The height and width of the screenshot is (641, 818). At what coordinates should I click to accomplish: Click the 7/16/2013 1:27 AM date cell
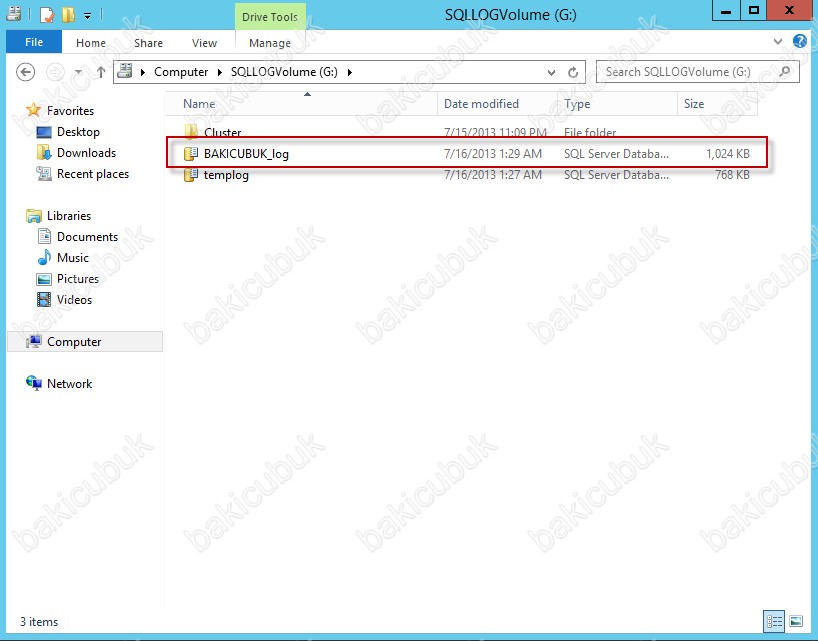[492, 175]
